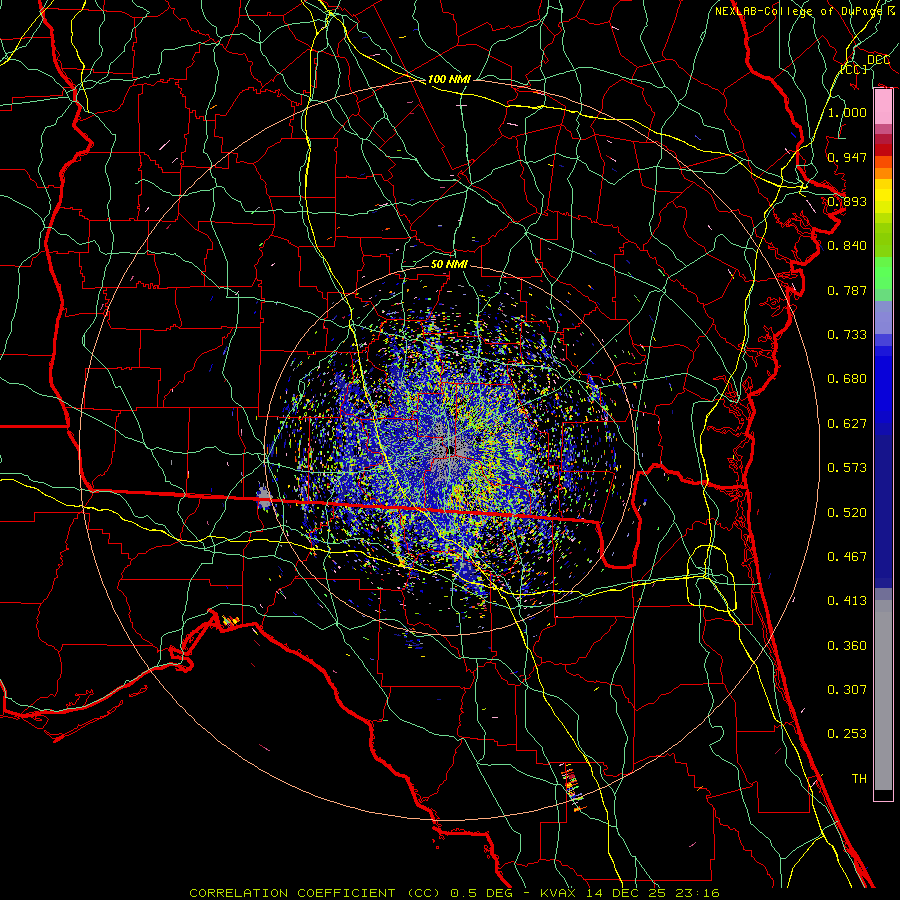Image resolution: width=900 pixels, height=900 pixels.
Task: Click the 0.947 legend value
Action: [847, 157]
